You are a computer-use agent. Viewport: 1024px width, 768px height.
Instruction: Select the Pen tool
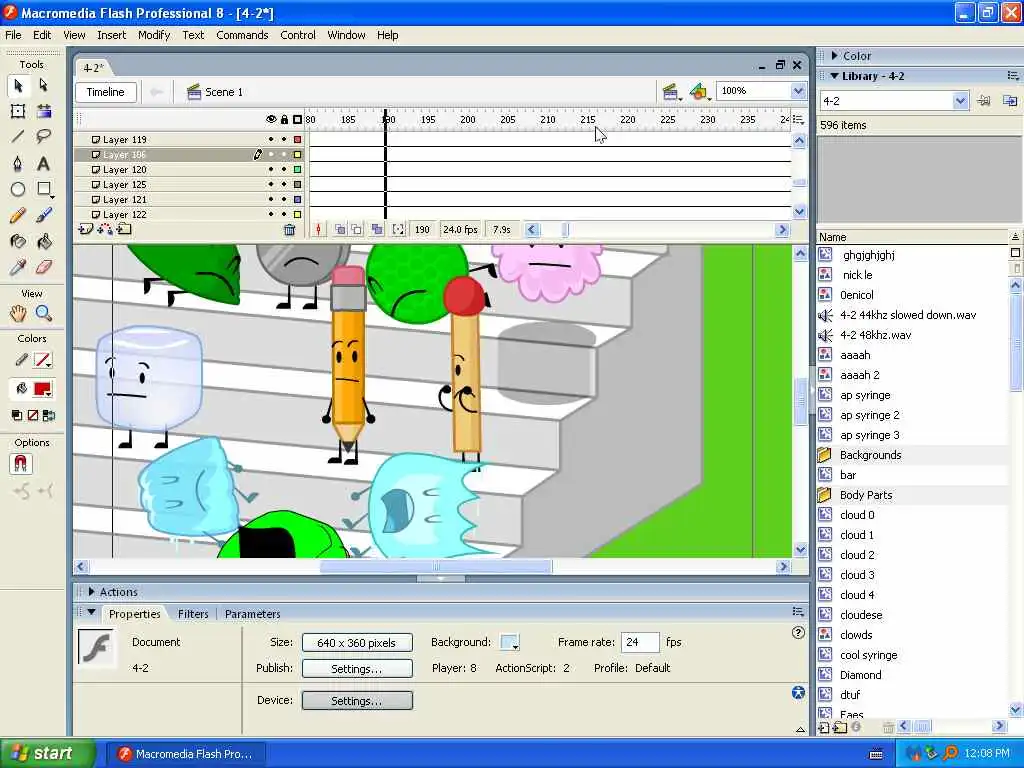click(18, 163)
